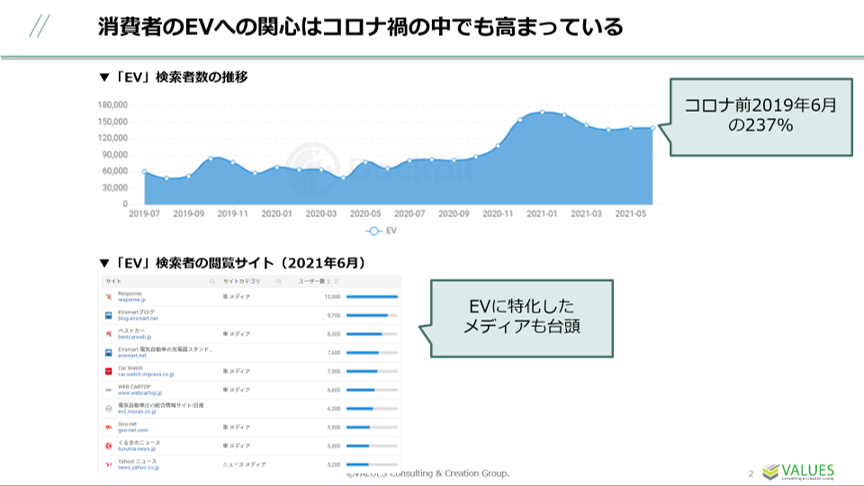This screenshot has width=864, height=486.
Task: Open the goo-net.com link
Action: click(x=132, y=430)
